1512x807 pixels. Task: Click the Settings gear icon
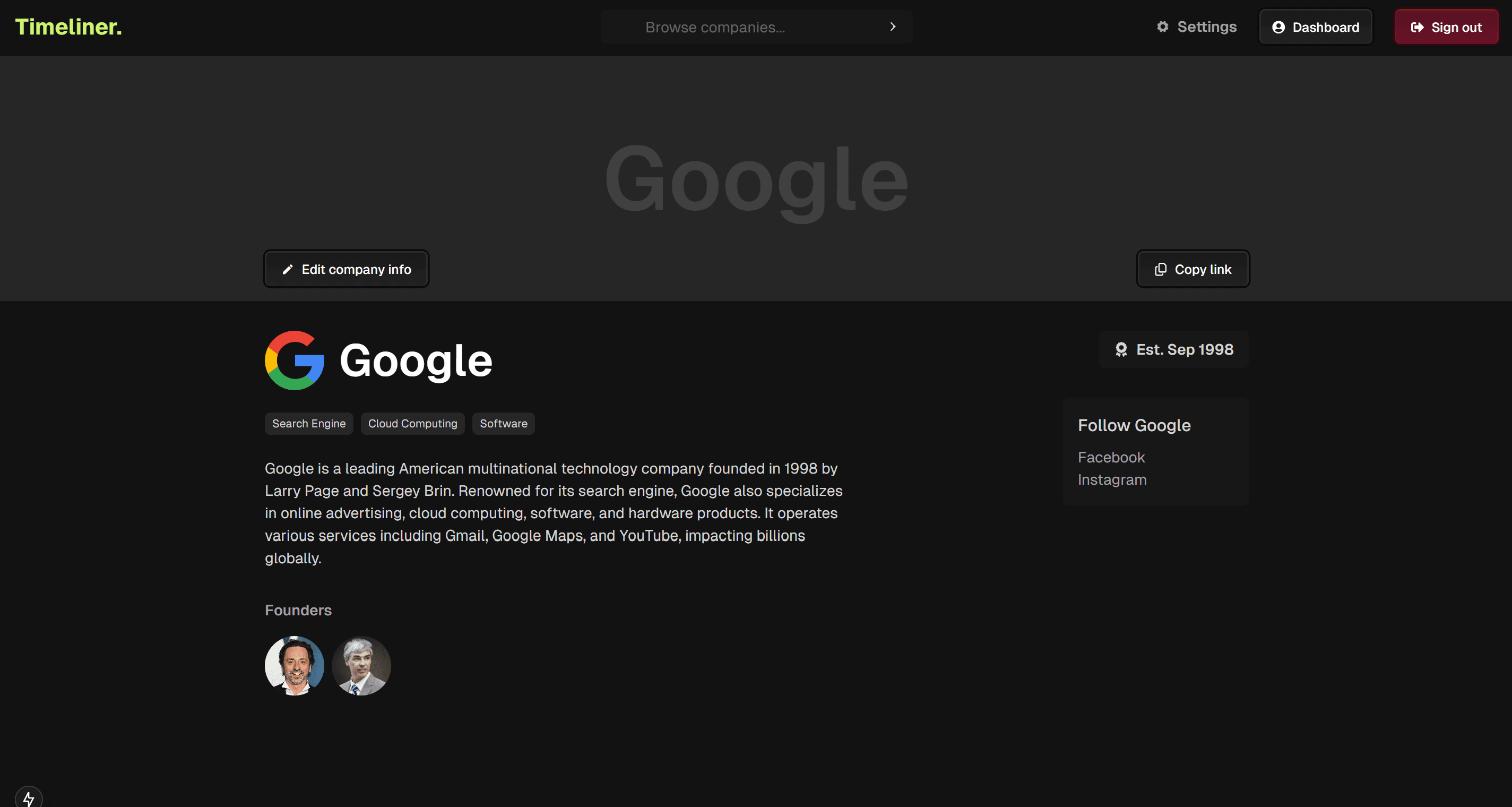(x=1162, y=27)
